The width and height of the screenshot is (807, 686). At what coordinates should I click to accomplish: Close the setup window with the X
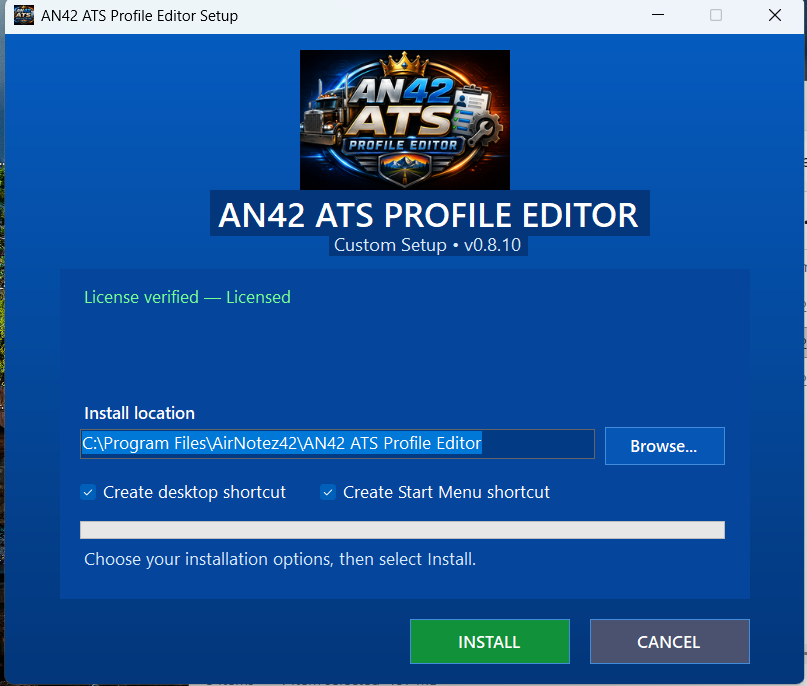pos(775,15)
